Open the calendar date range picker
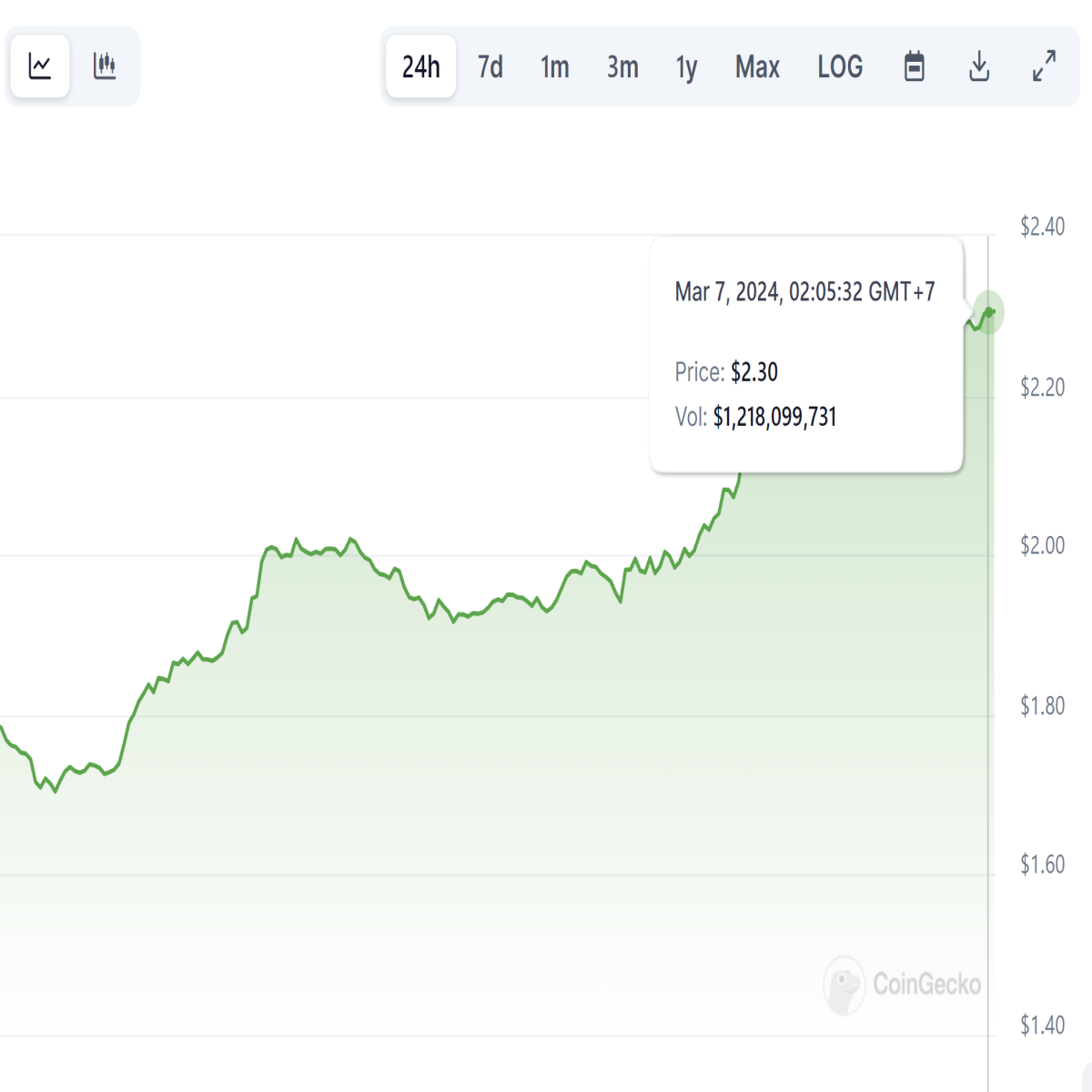Image resolution: width=1092 pixels, height=1092 pixels. pos(915,66)
